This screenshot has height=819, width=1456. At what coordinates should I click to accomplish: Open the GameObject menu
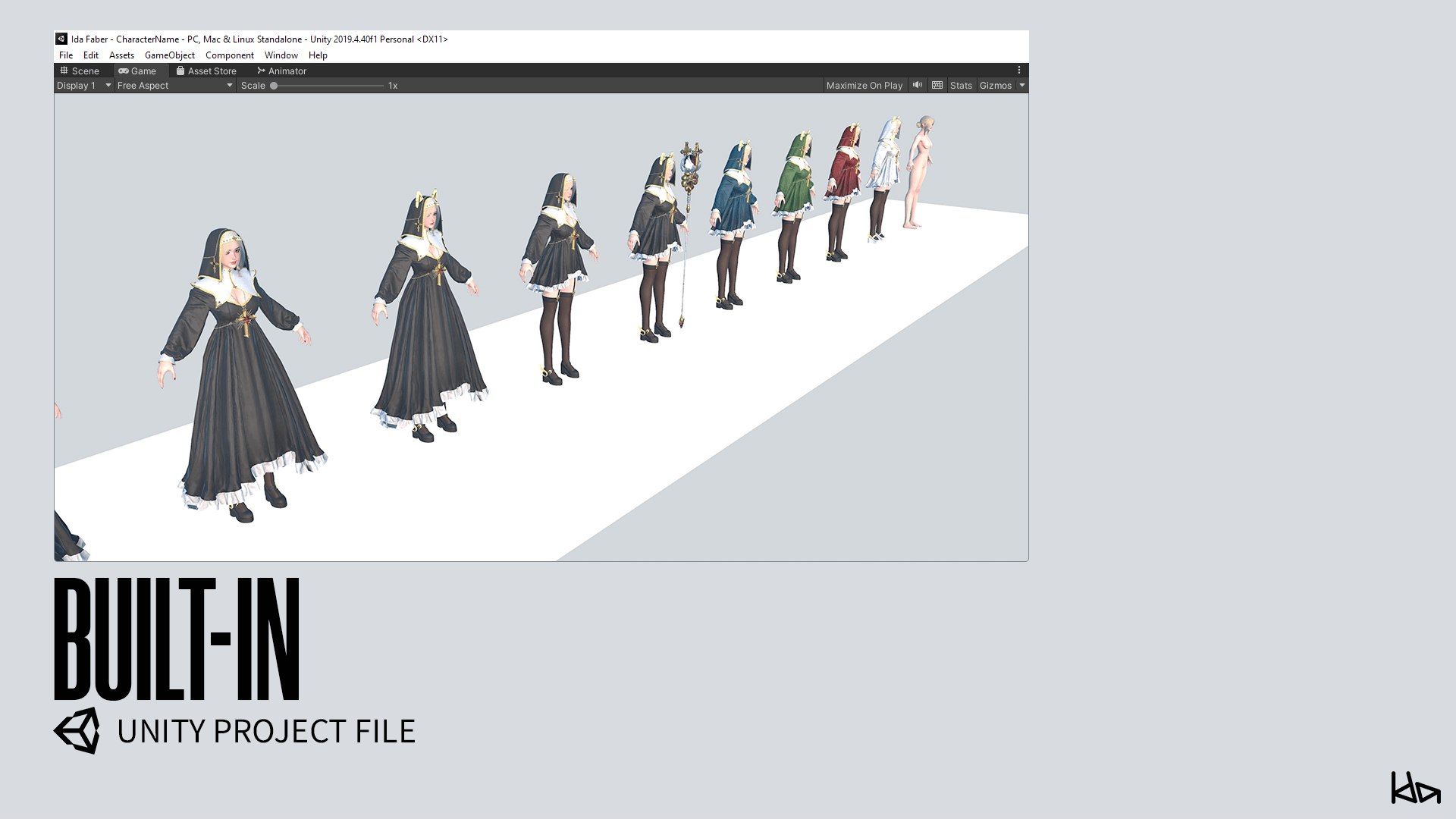[x=170, y=55]
